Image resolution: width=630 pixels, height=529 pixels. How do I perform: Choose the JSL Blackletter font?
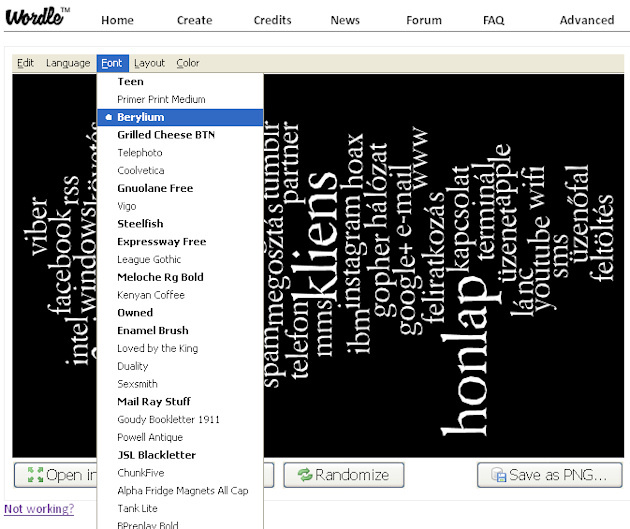(x=180, y=455)
